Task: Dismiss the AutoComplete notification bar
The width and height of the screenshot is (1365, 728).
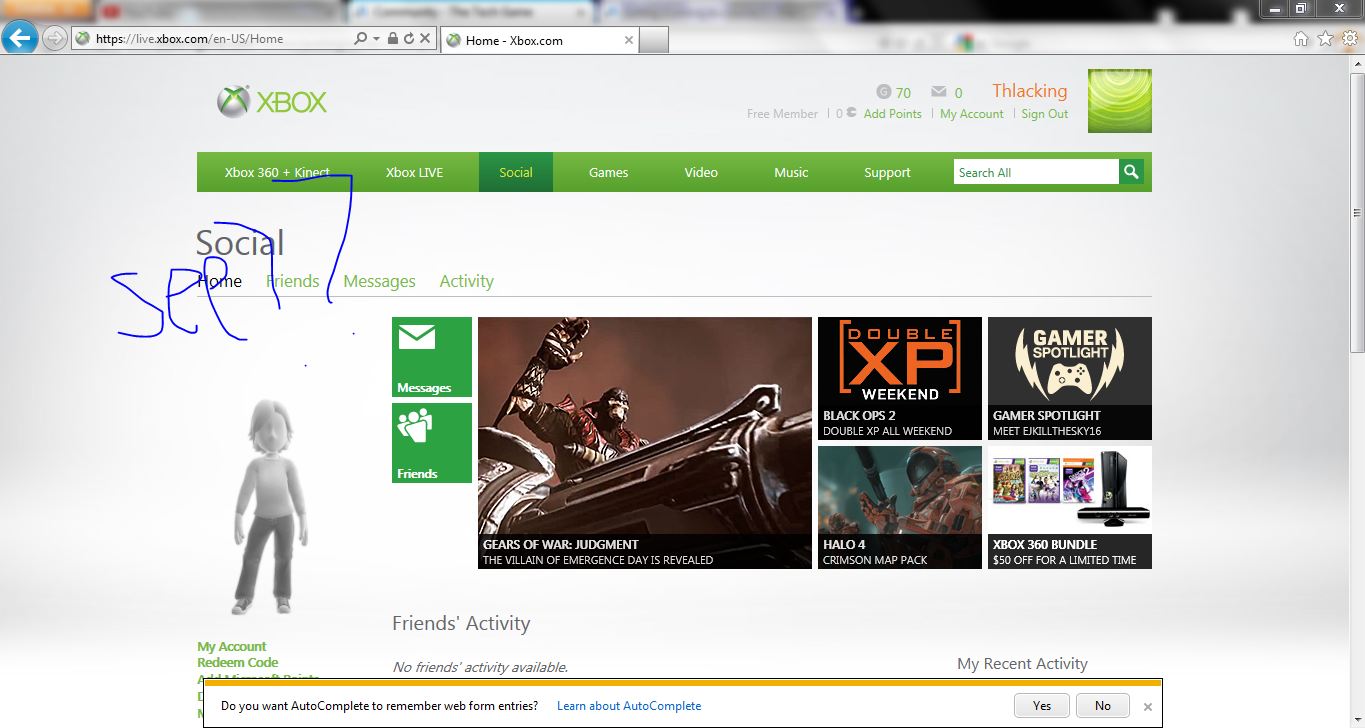Action: 1148,706
